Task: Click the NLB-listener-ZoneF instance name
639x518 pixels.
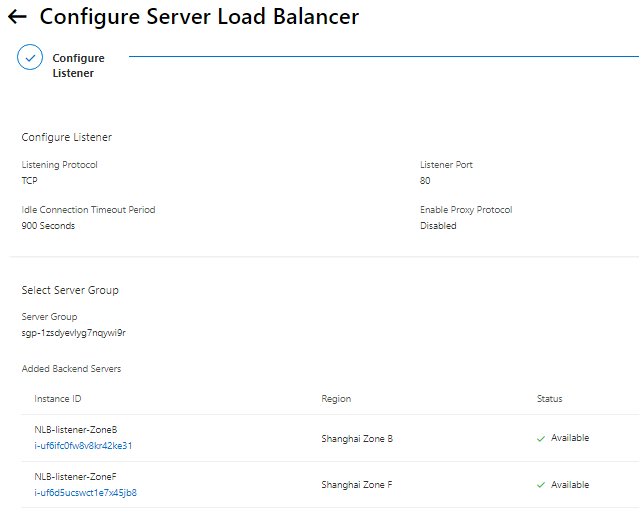Action: [x=76, y=477]
